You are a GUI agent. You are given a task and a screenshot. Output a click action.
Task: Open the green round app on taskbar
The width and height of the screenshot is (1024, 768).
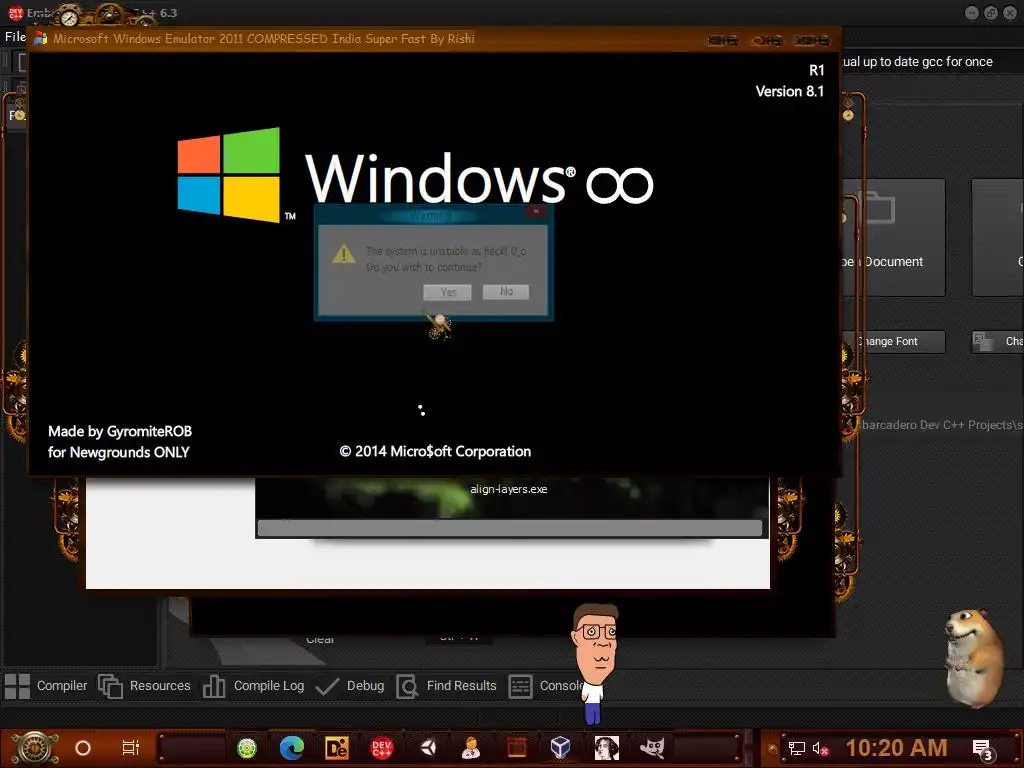pos(247,748)
